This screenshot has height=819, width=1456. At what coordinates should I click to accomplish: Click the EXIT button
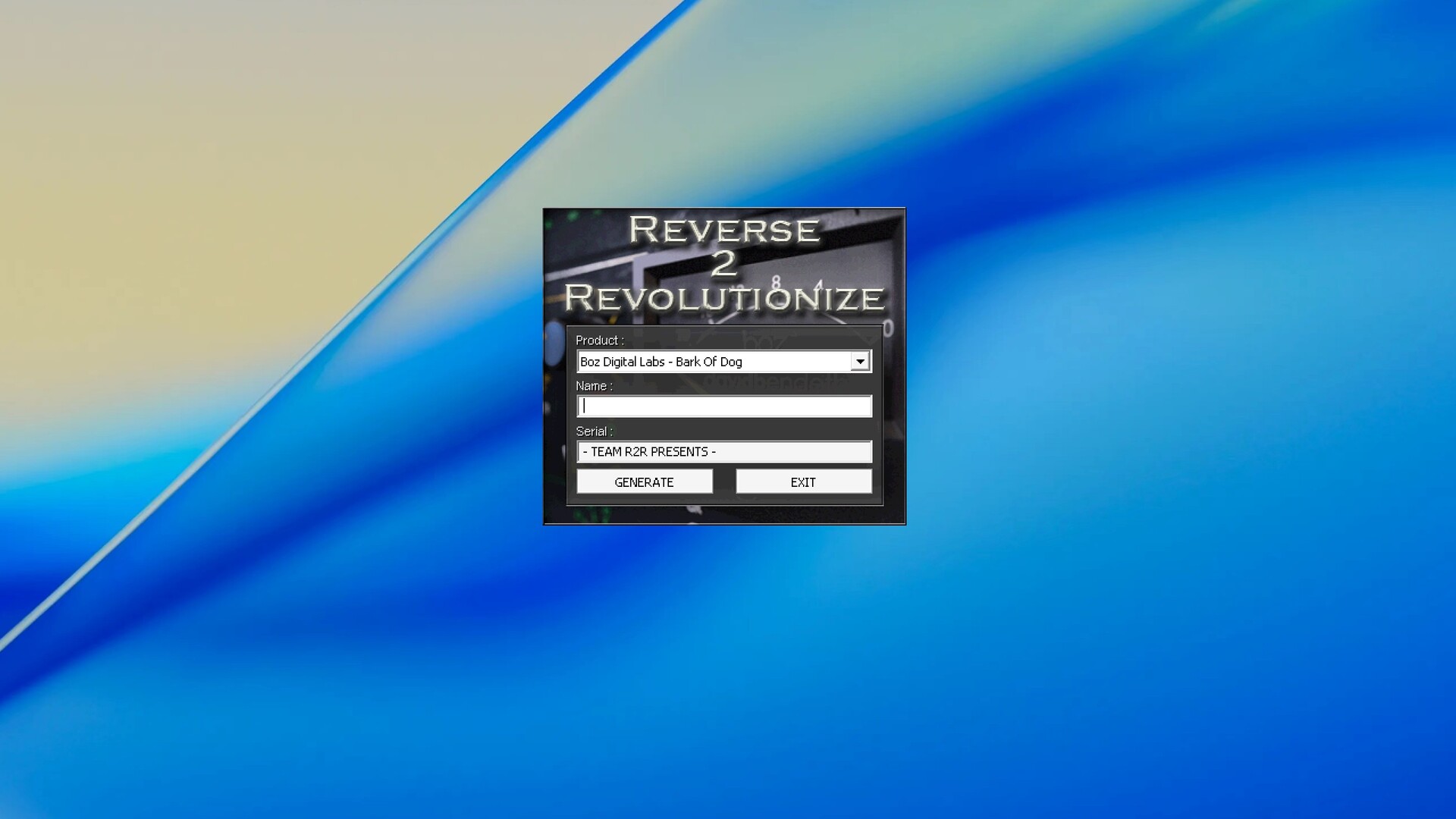(804, 482)
